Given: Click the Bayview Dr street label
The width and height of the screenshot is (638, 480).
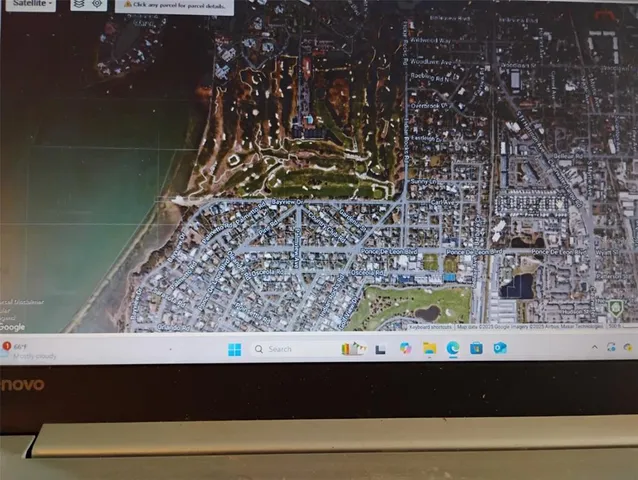Looking at the screenshot, I should pos(287,202).
